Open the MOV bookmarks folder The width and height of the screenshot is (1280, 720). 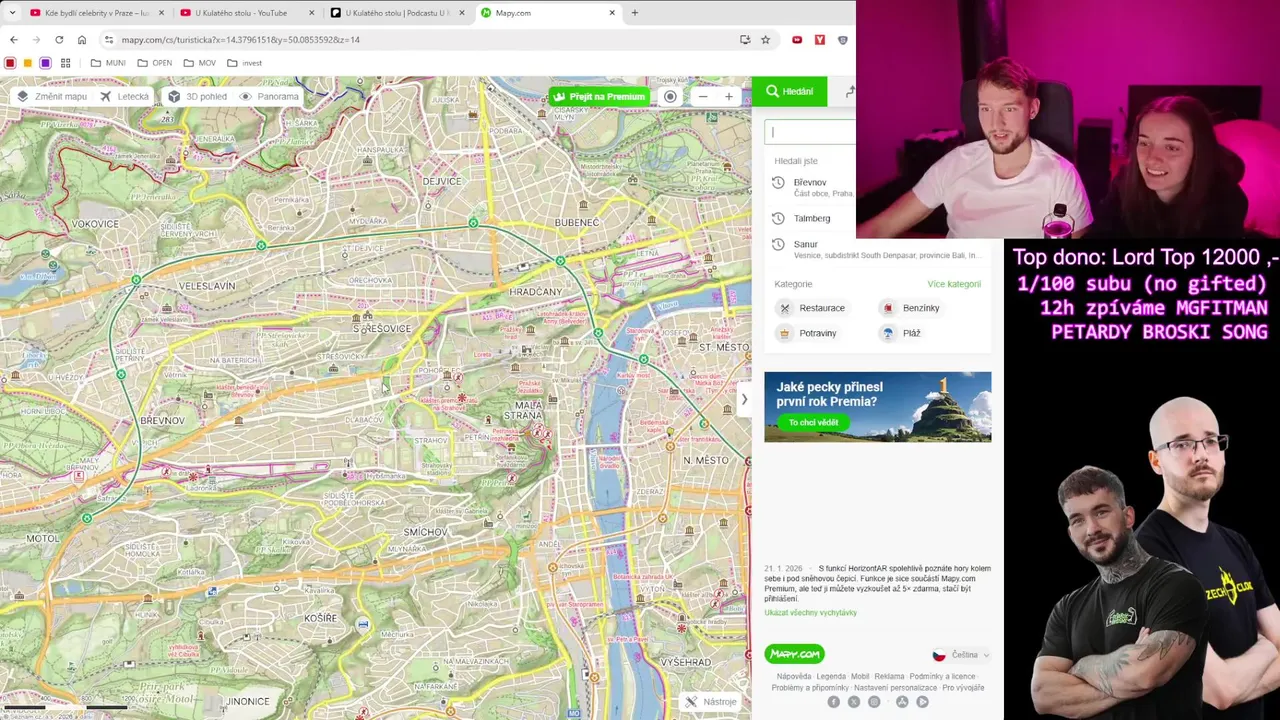pyautogui.click(x=200, y=63)
